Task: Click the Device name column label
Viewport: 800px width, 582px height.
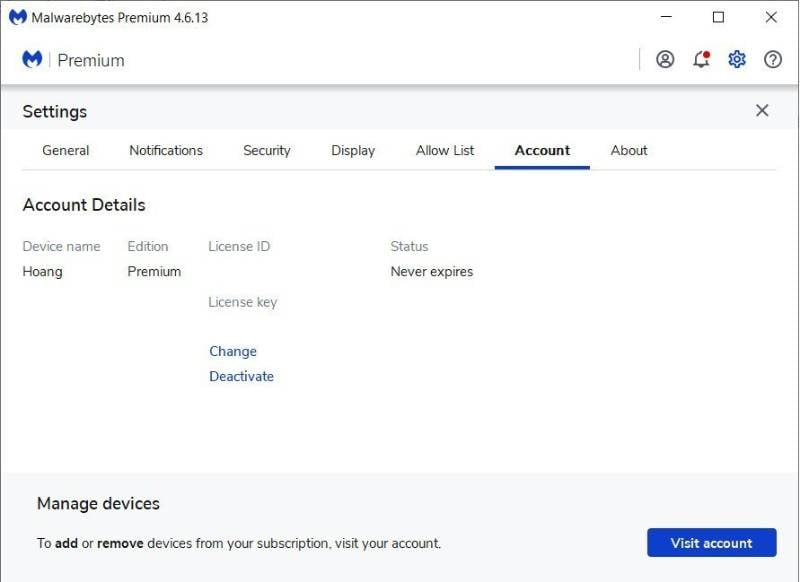Action: [61, 246]
